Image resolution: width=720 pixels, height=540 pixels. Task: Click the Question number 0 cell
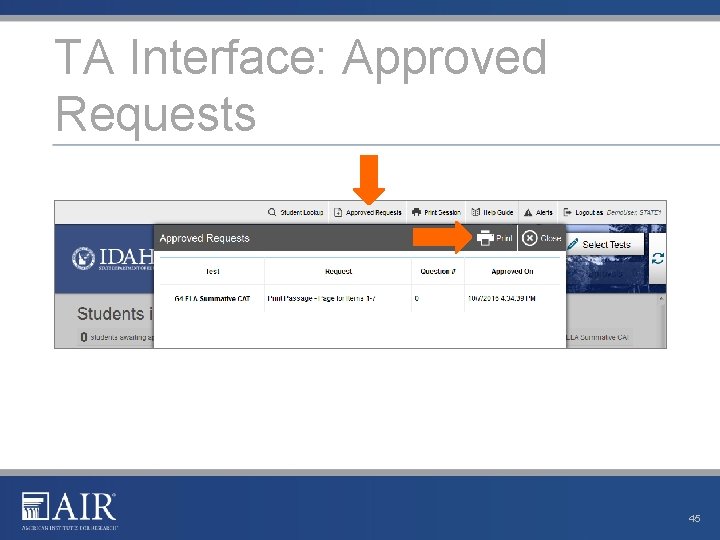438,298
